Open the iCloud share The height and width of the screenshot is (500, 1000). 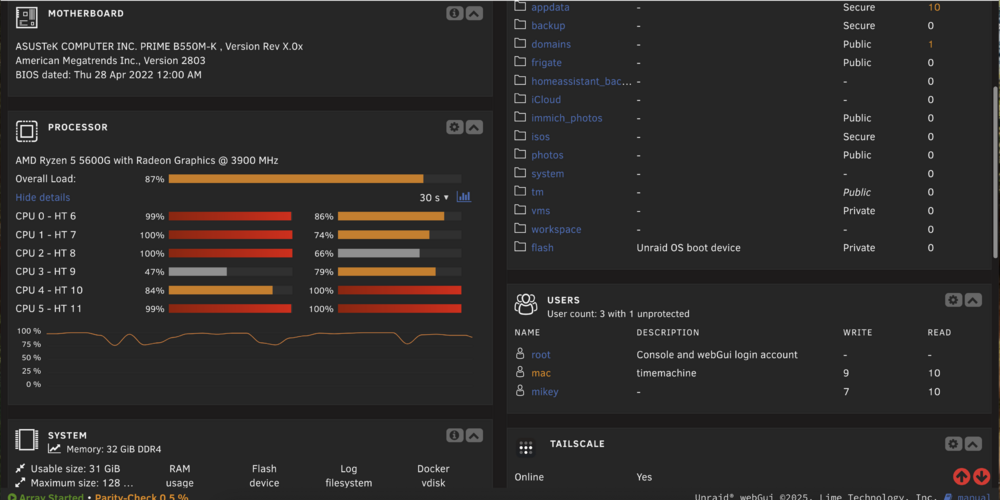pos(546,99)
